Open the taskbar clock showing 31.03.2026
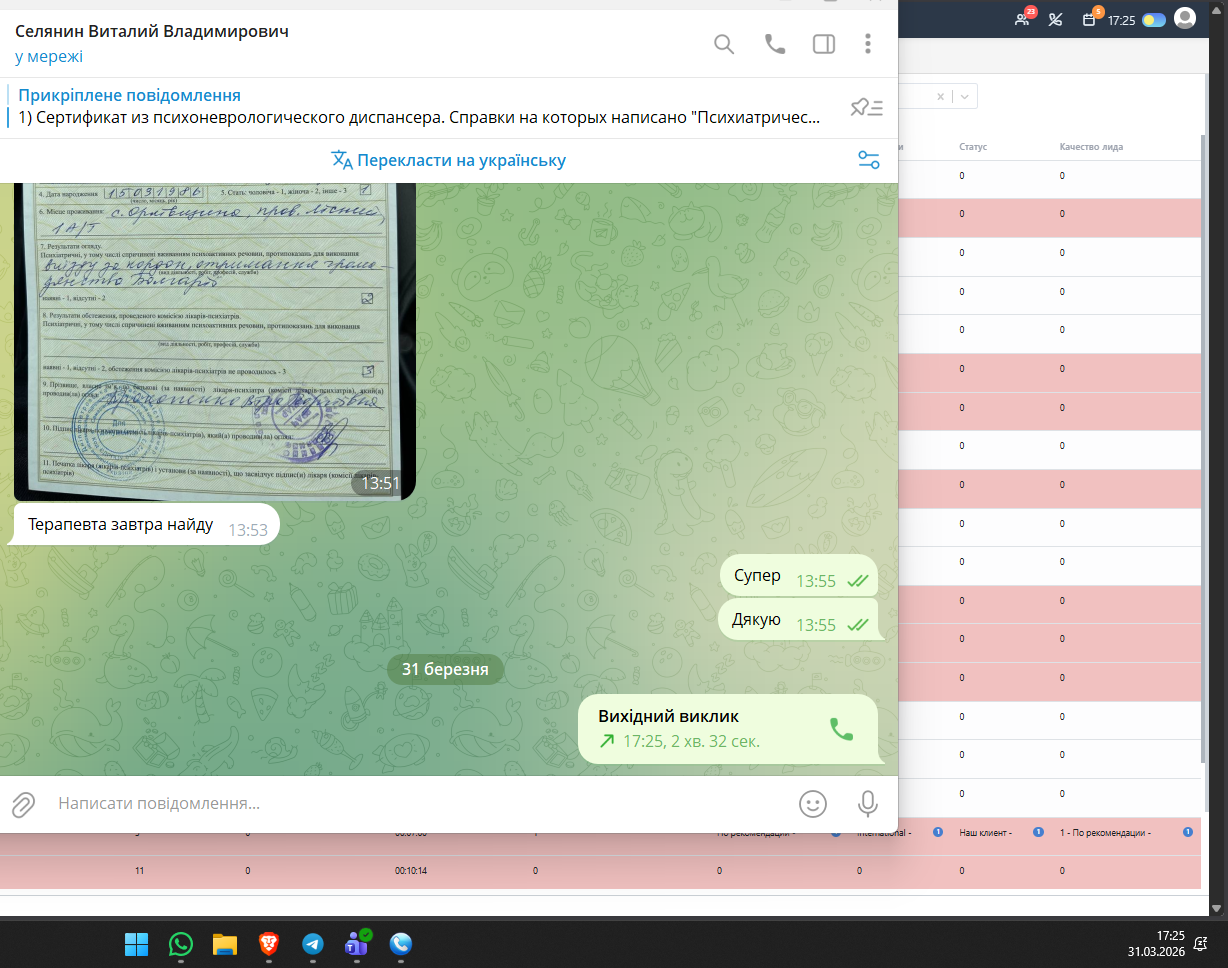The width and height of the screenshot is (1228, 968). pos(1157,943)
